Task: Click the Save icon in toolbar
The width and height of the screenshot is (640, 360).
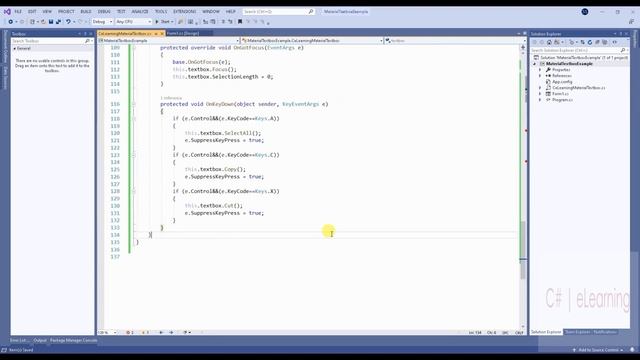Action: click(x=51, y=22)
